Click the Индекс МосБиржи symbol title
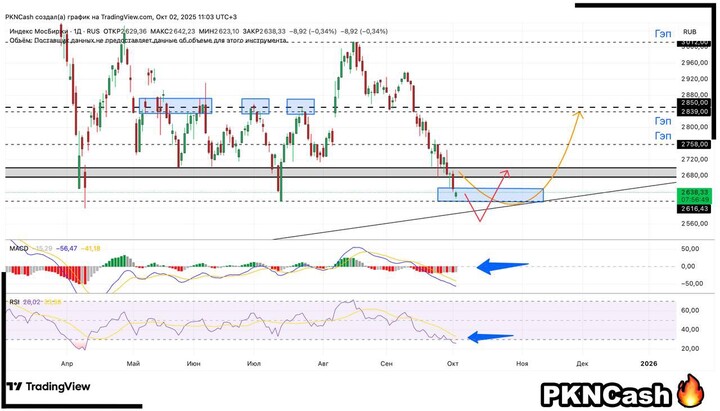 point(46,31)
